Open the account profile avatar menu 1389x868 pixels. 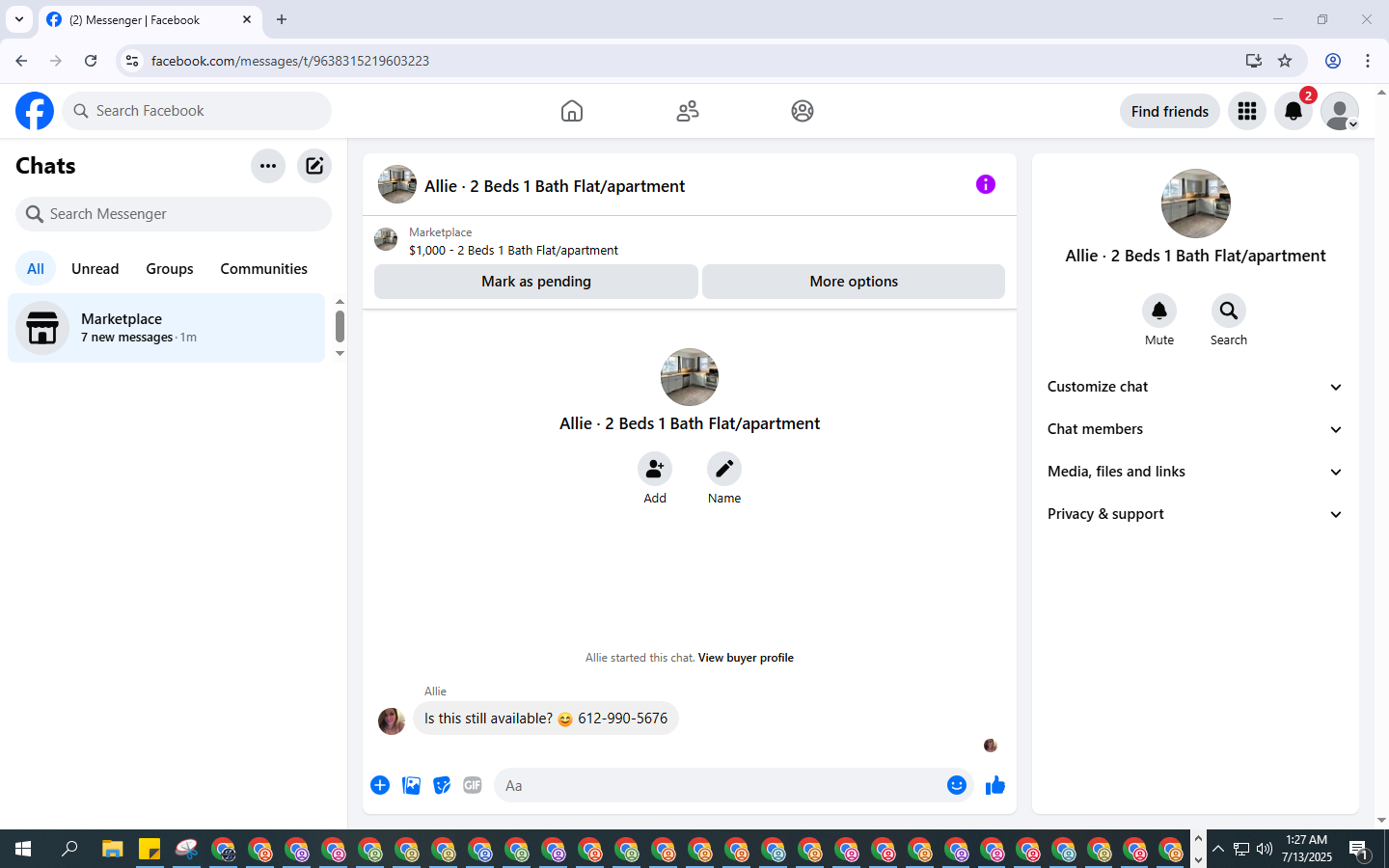tap(1340, 111)
